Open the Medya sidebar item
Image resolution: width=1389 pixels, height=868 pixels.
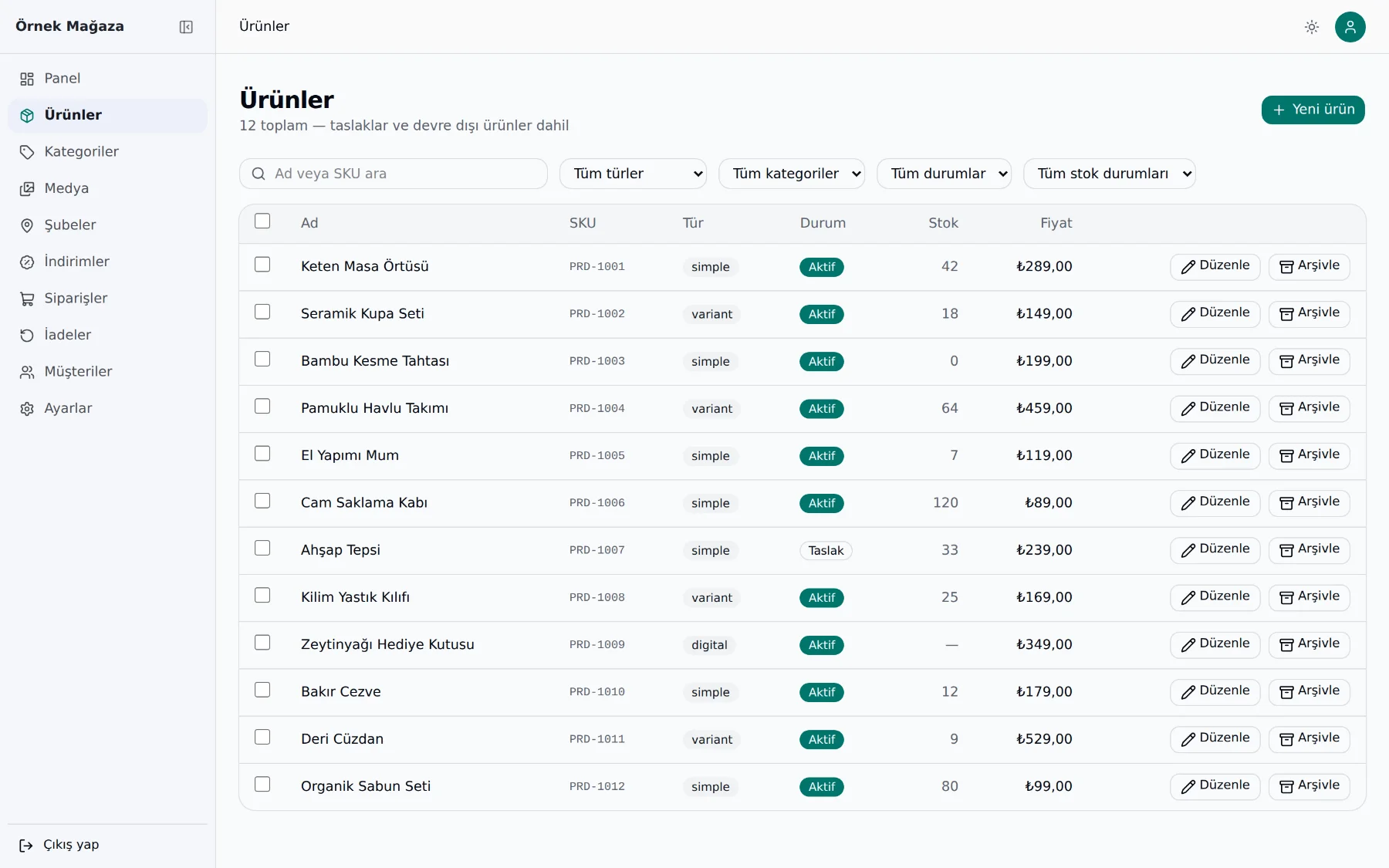(x=107, y=188)
